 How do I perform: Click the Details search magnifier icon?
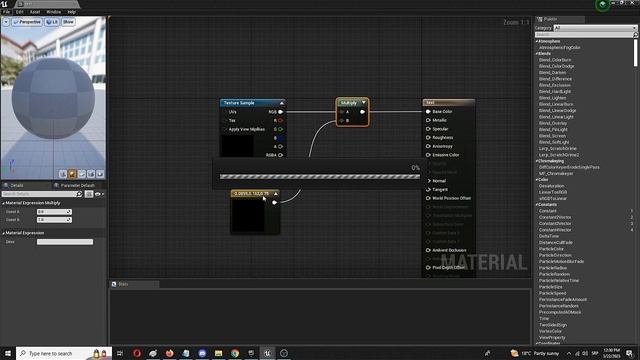click(79, 194)
